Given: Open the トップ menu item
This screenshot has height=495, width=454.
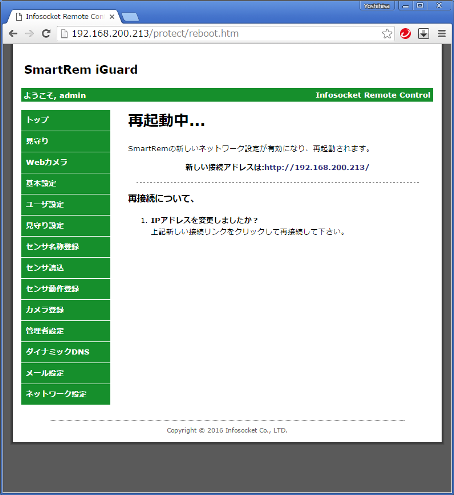Looking at the screenshot, I should coord(65,120).
